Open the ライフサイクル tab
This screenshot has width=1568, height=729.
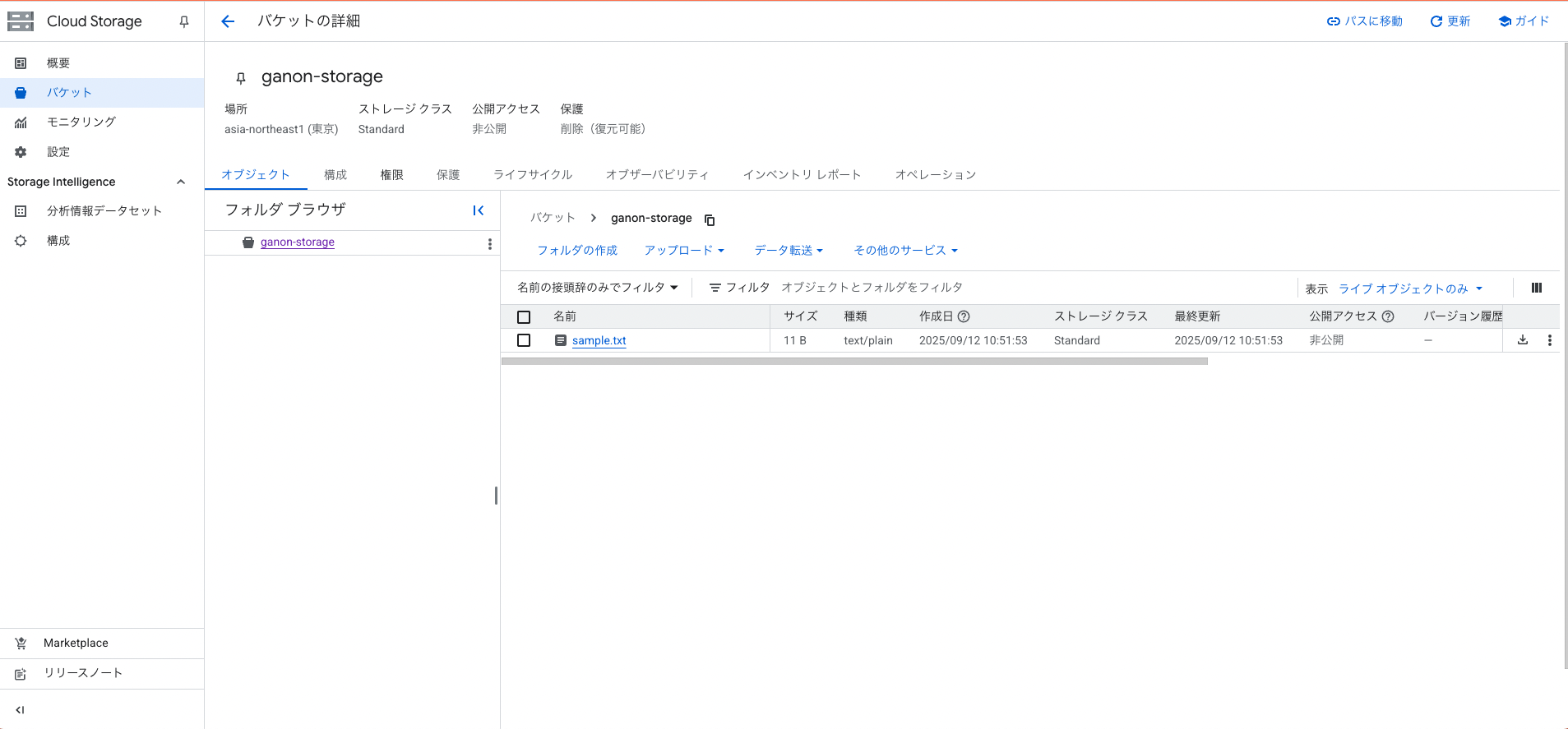click(532, 175)
